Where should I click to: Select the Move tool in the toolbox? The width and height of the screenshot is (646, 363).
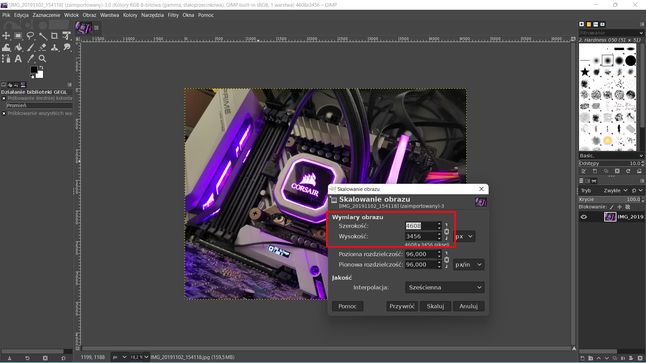(6, 36)
